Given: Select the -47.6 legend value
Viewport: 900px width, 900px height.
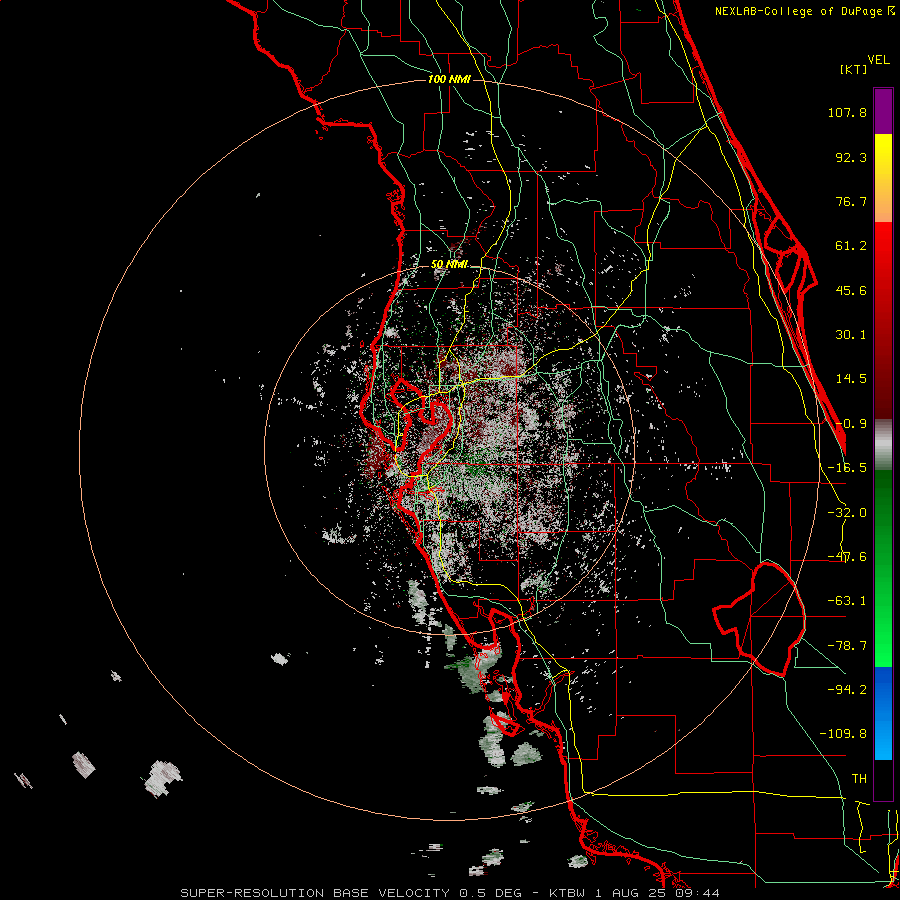Looking at the screenshot, I should coord(847,557).
